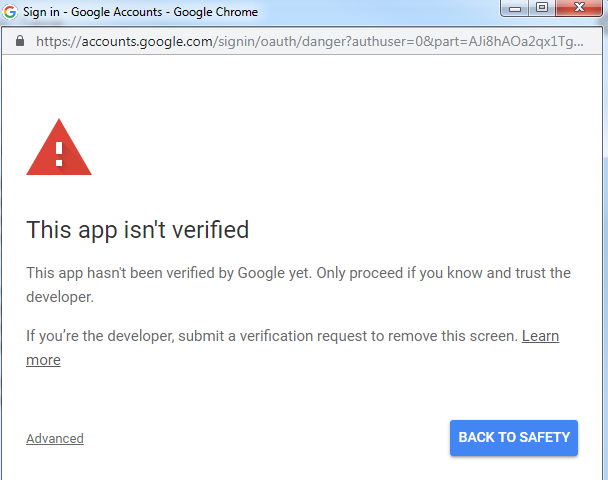
Task: Minimize the Chrome sign-in window
Action: pos(515,8)
